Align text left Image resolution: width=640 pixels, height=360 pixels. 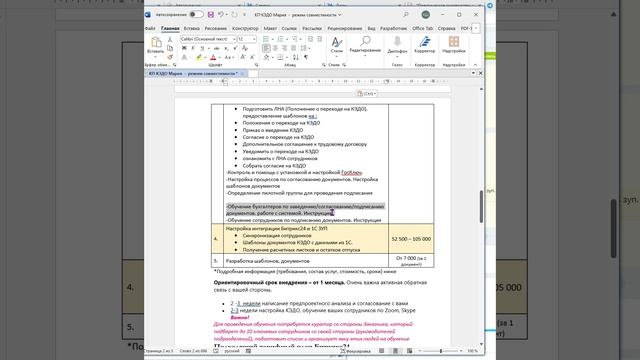coord(266,48)
